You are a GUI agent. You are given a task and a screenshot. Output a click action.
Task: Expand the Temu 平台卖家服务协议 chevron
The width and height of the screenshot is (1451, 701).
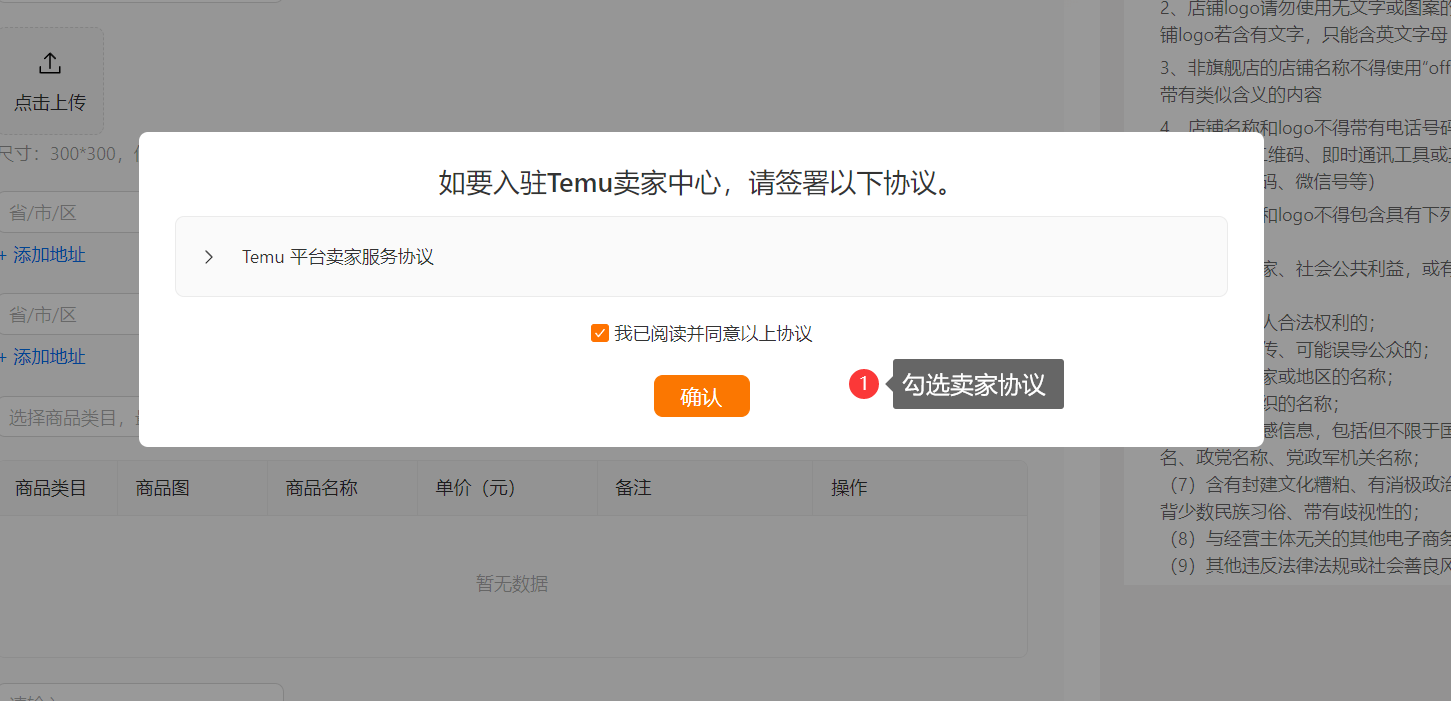click(209, 257)
